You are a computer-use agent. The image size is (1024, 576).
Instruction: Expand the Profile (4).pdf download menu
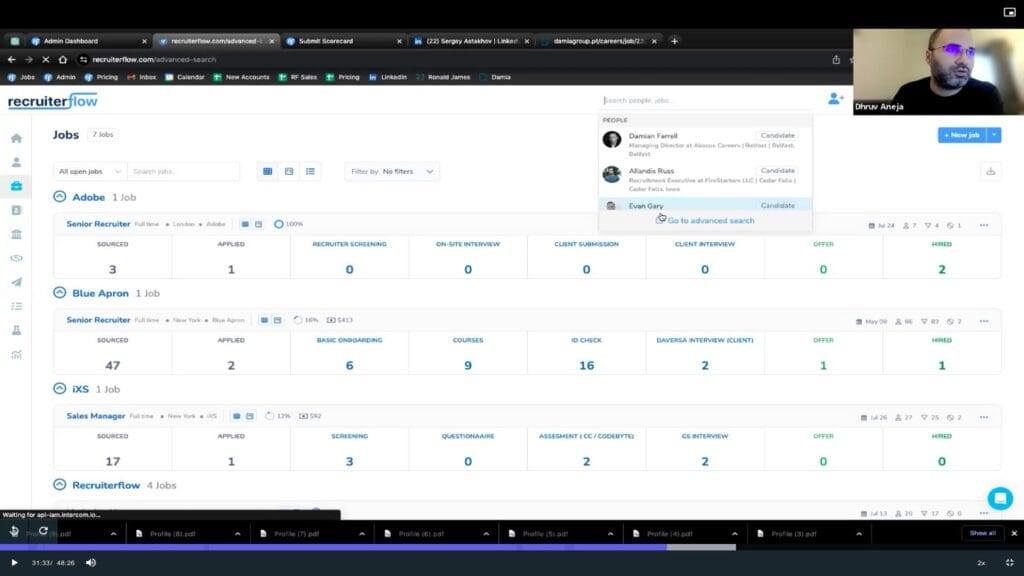coord(735,534)
